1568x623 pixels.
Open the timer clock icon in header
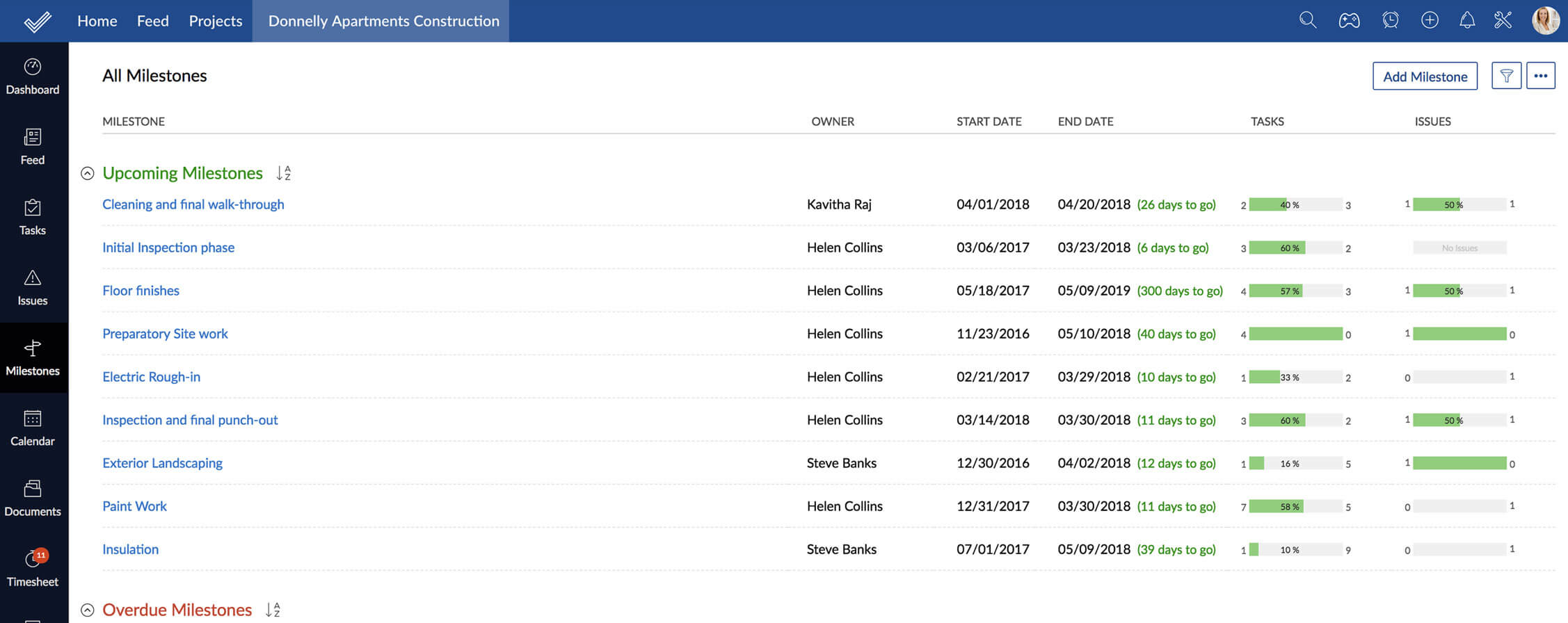pyautogui.click(x=1390, y=20)
